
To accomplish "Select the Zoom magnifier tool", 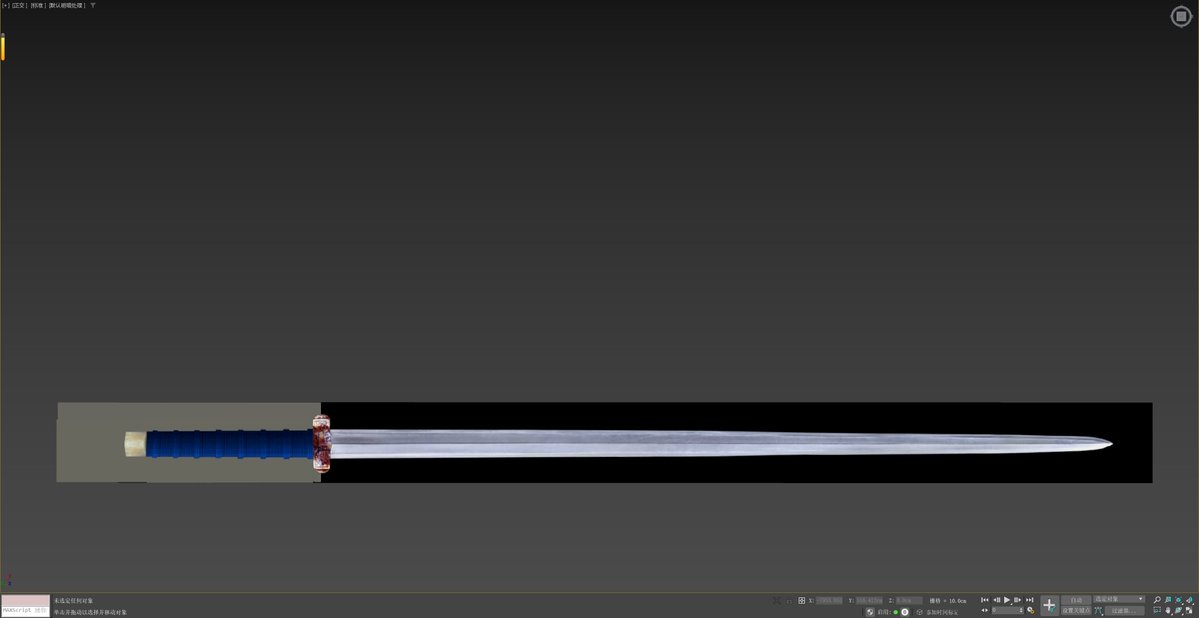I will coord(1157,600).
